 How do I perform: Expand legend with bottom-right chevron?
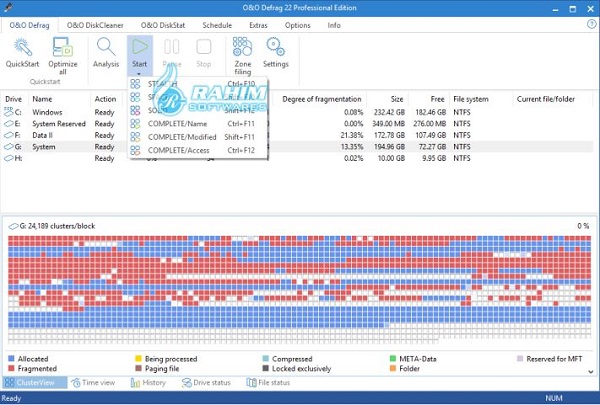coord(591,371)
